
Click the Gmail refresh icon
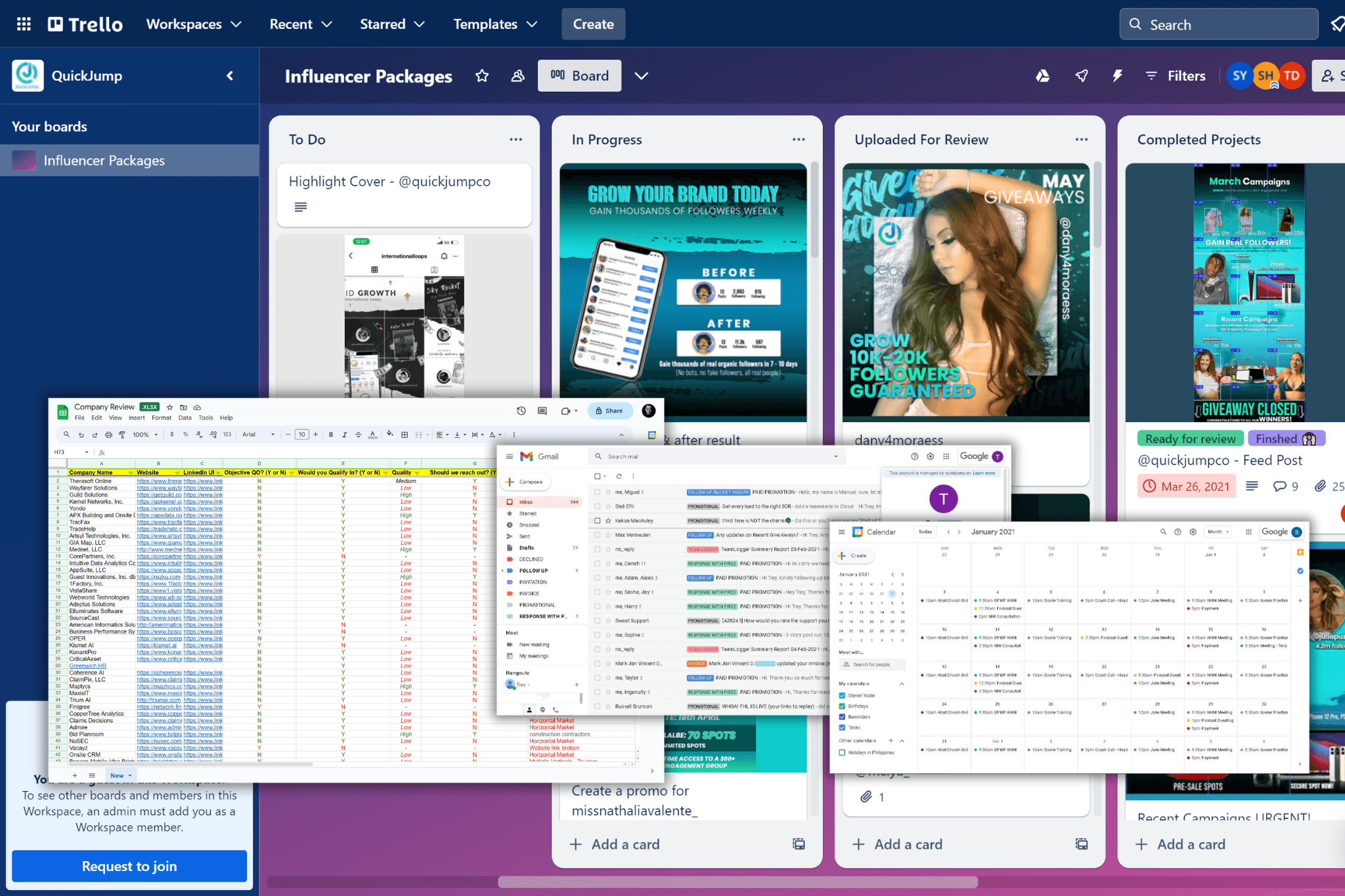point(619,476)
